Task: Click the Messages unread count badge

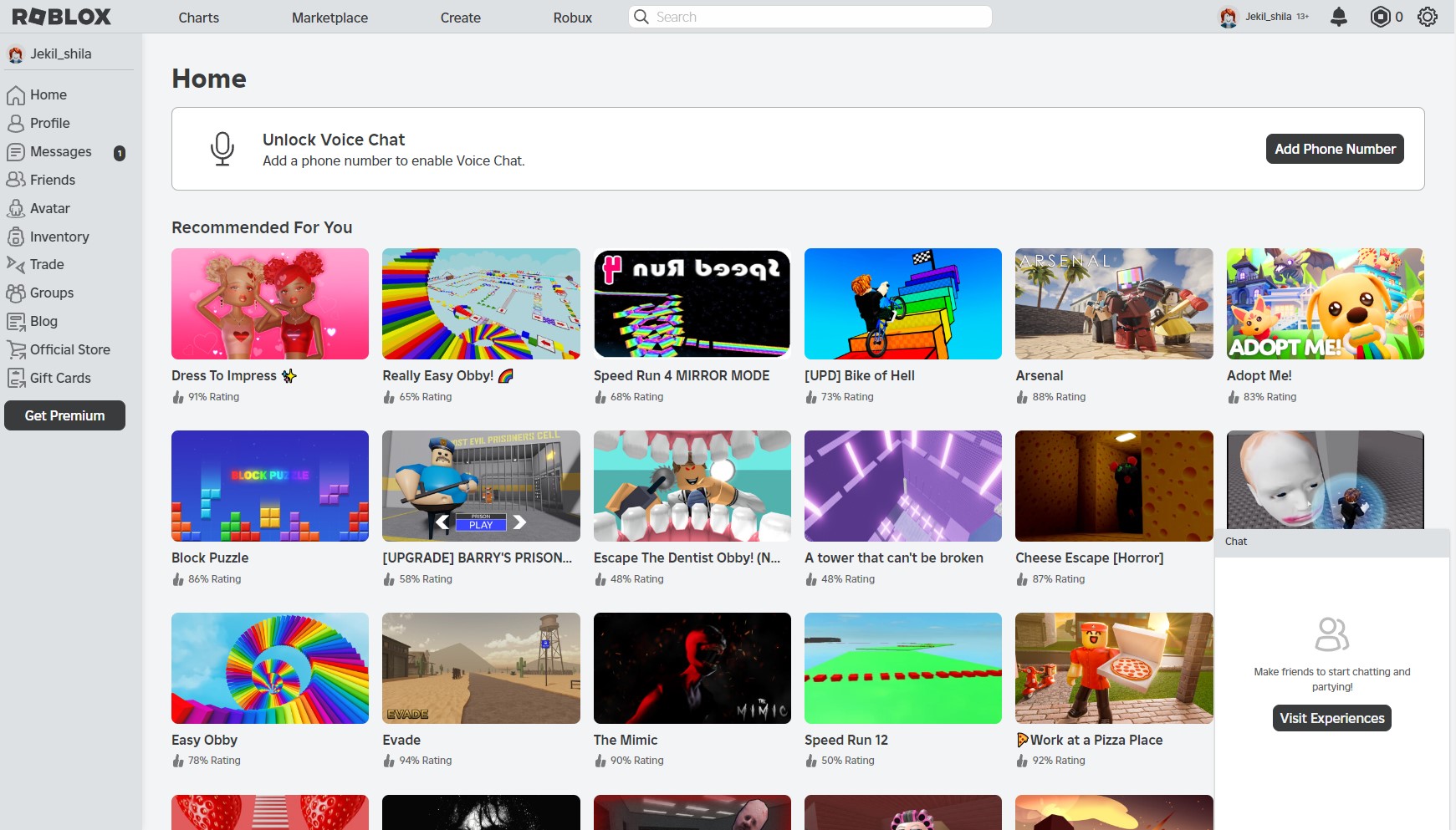Action: [x=120, y=153]
